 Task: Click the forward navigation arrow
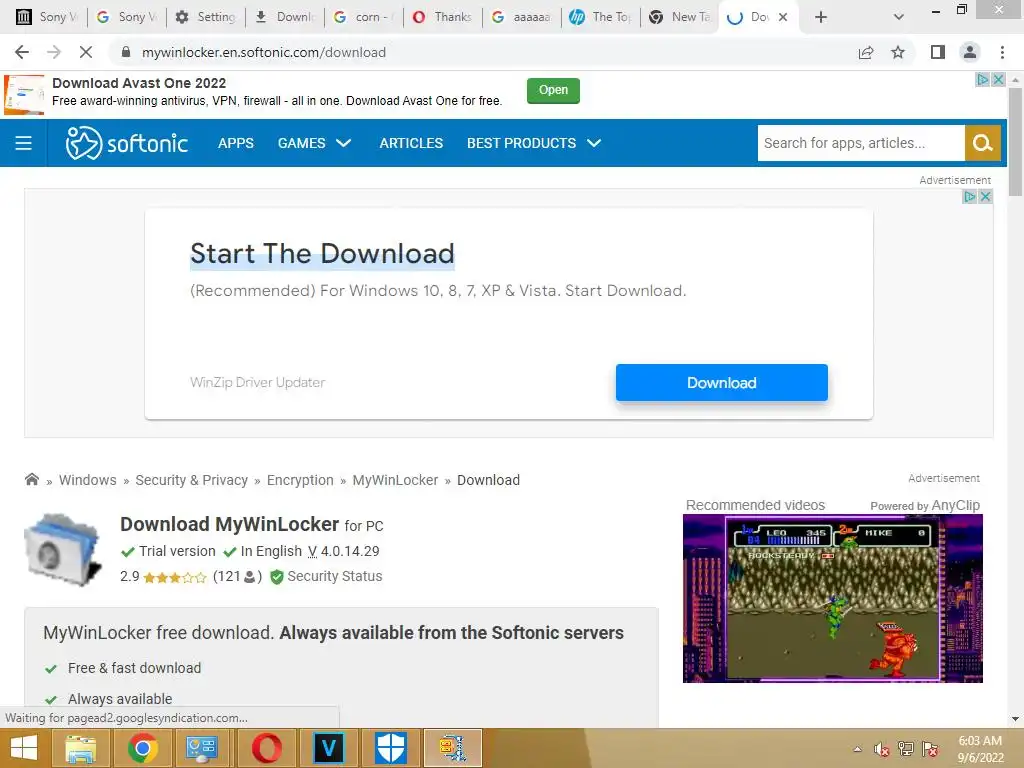pos(54,52)
